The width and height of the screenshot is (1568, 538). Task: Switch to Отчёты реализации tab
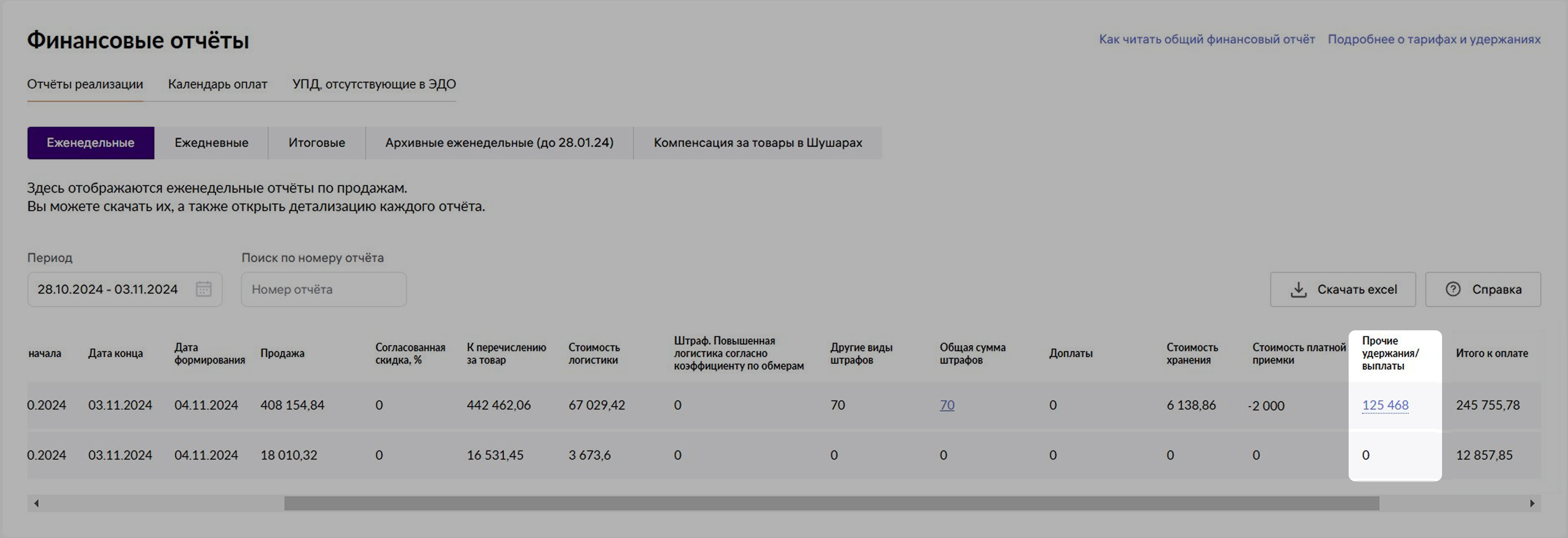point(85,84)
